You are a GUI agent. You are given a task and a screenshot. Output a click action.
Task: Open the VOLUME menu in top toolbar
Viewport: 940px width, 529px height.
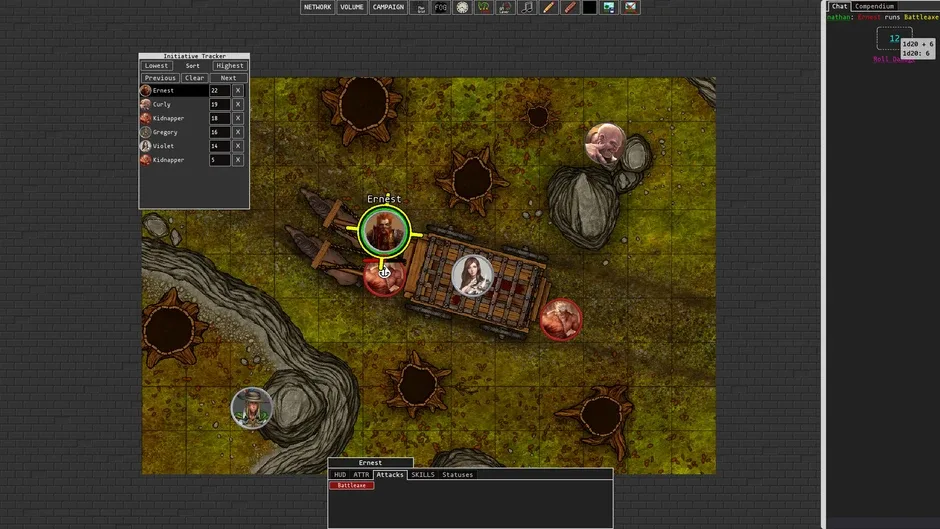coord(351,7)
